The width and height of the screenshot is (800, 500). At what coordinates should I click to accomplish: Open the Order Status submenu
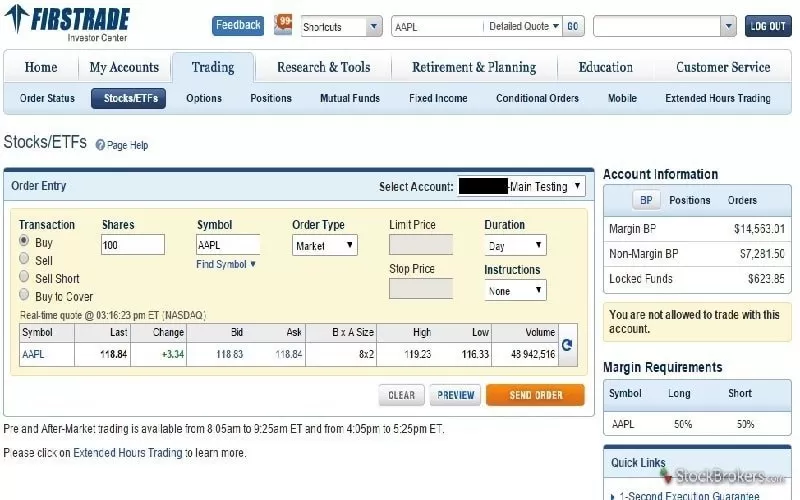[47, 98]
